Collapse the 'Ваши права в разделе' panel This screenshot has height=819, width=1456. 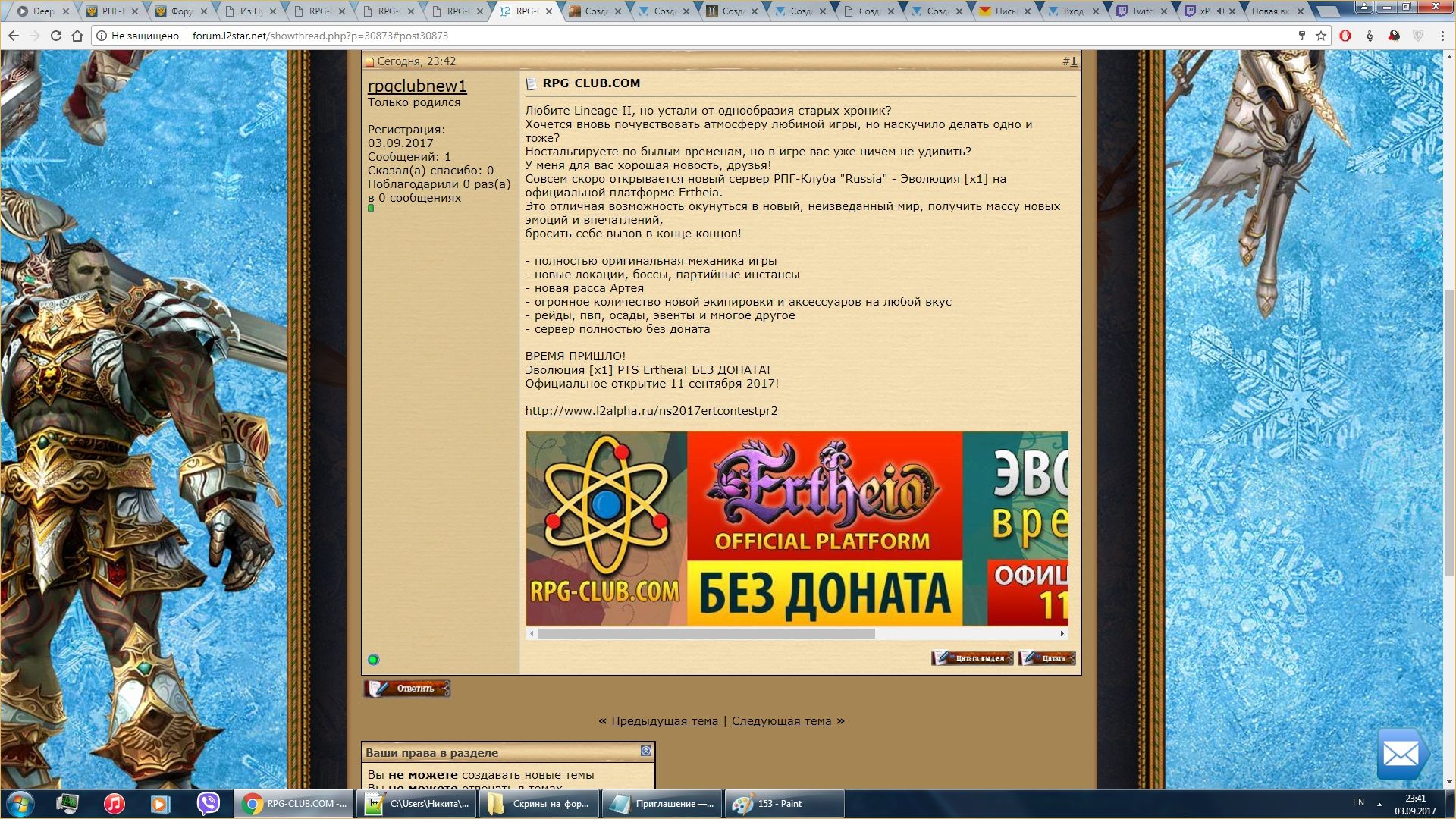click(646, 751)
